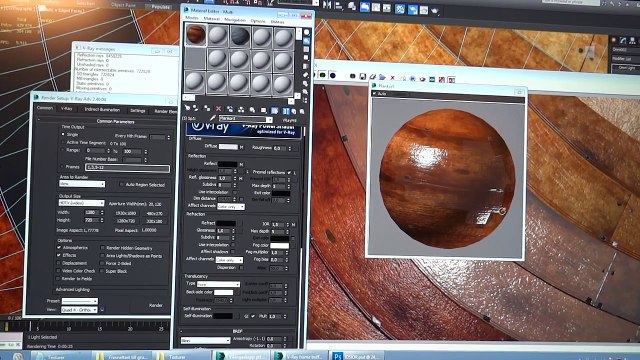
Task: Click save image icon in frame buffer toolbar
Action: click(362, 76)
